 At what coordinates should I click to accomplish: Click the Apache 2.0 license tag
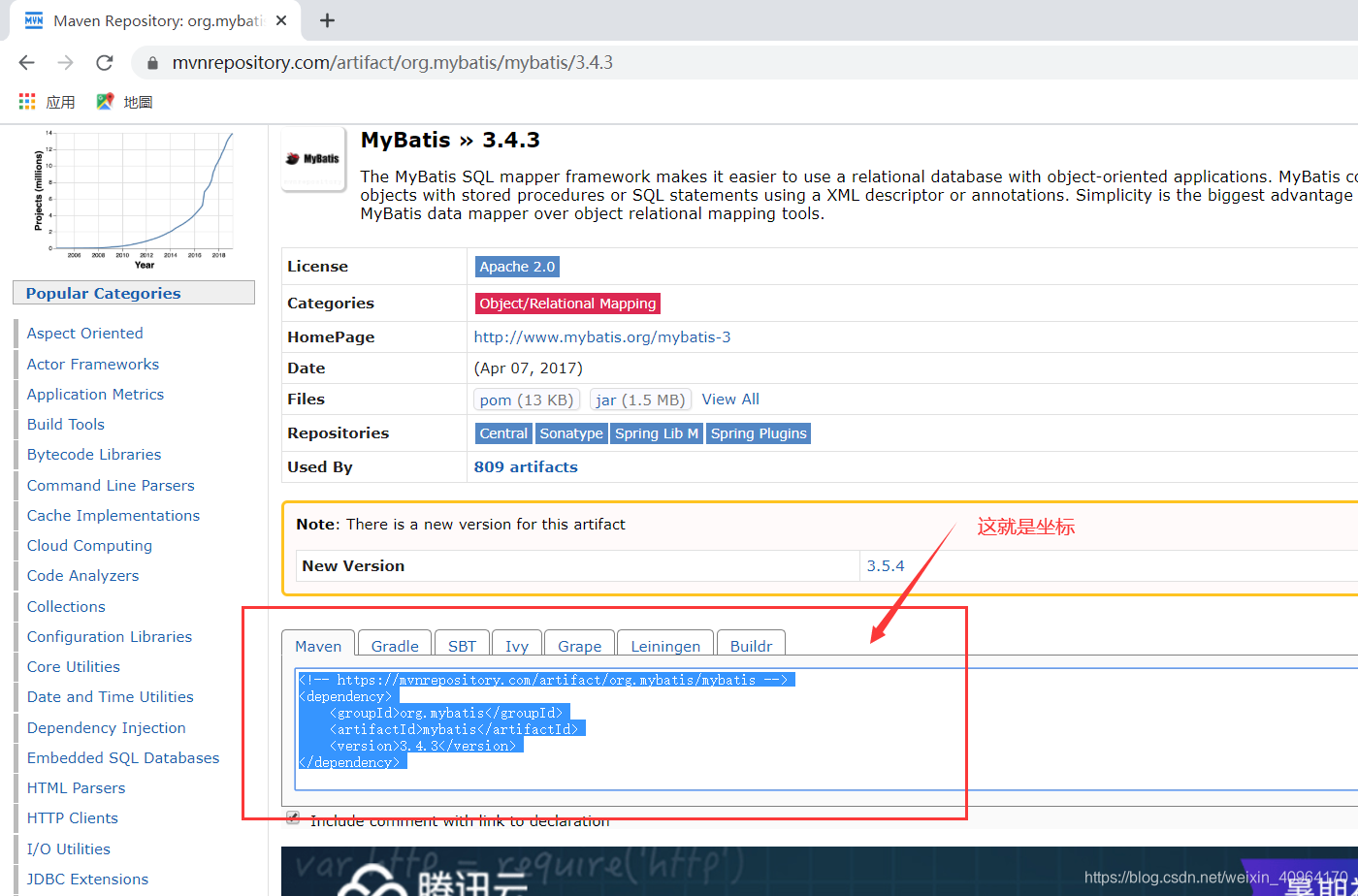click(x=517, y=267)
